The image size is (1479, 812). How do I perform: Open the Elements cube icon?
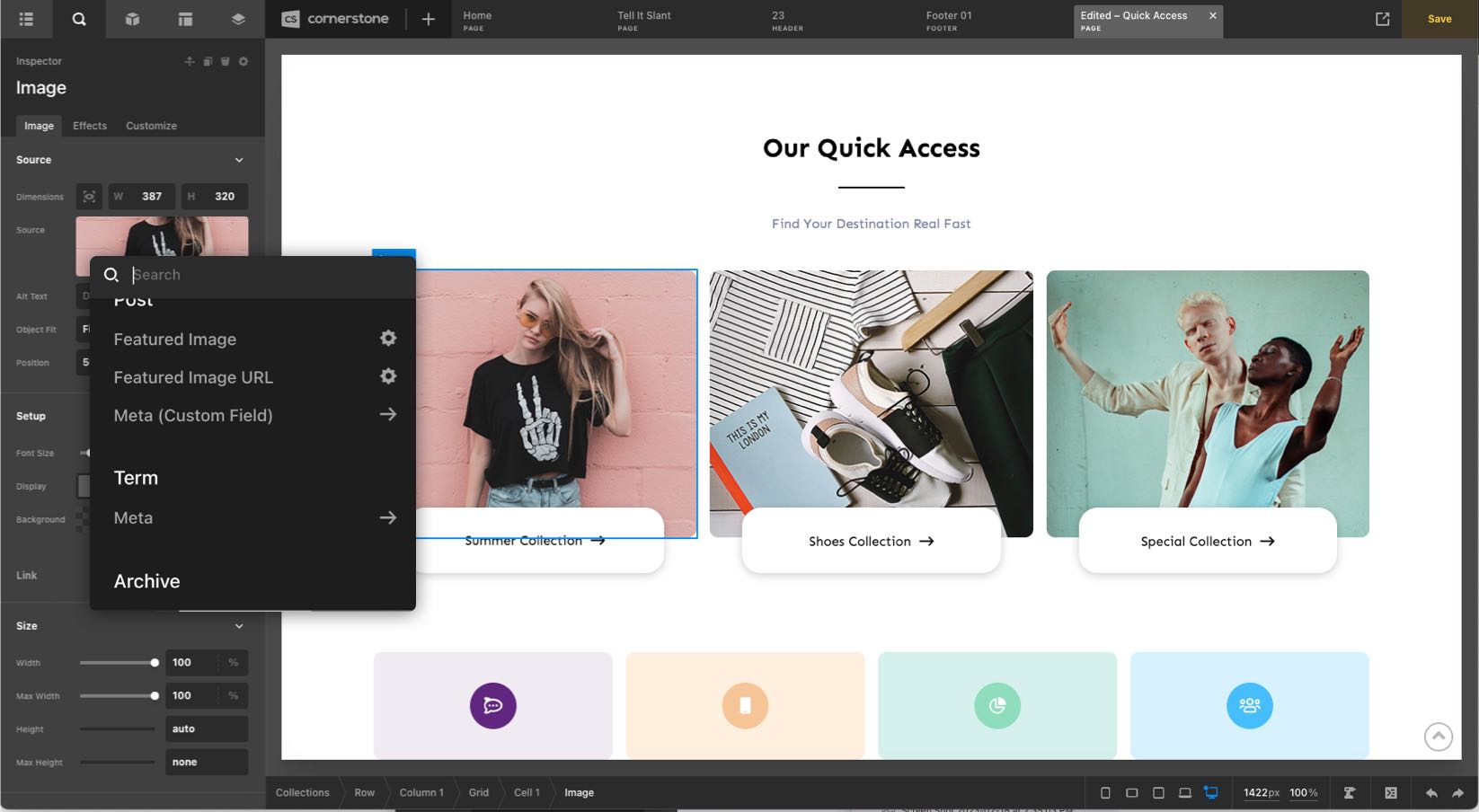pos(132,19)
